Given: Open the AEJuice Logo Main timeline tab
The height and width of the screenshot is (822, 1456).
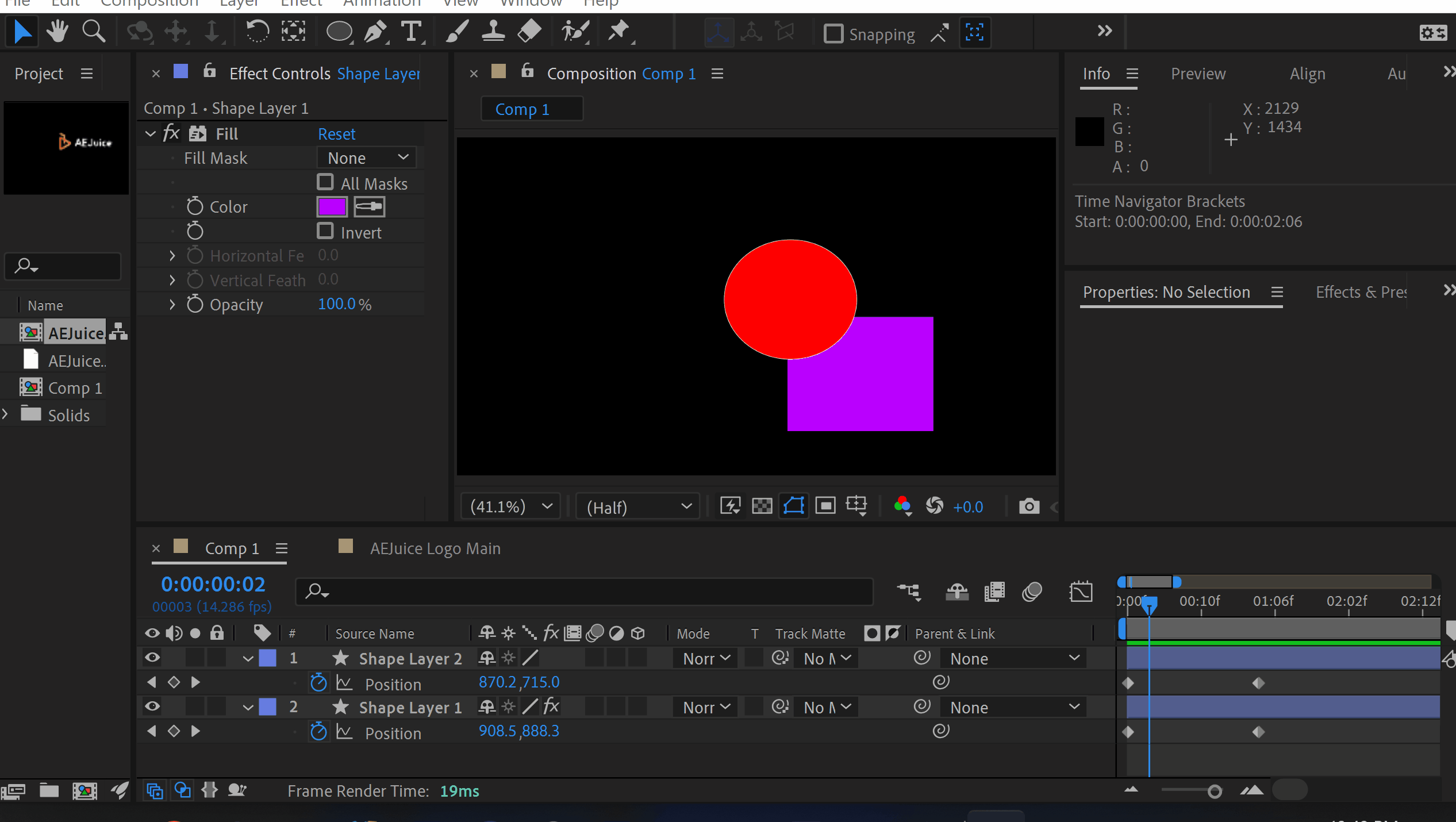Looking at the screenshot, I should click(x=435, y=548).
